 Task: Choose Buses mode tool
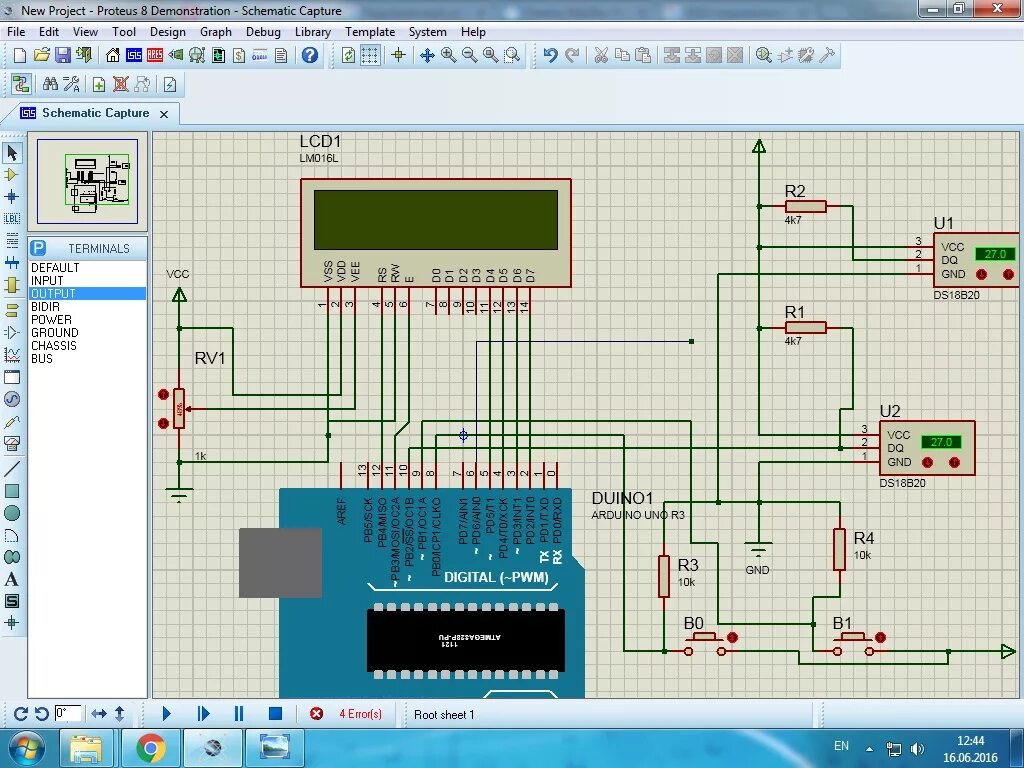tap(12, 263)
